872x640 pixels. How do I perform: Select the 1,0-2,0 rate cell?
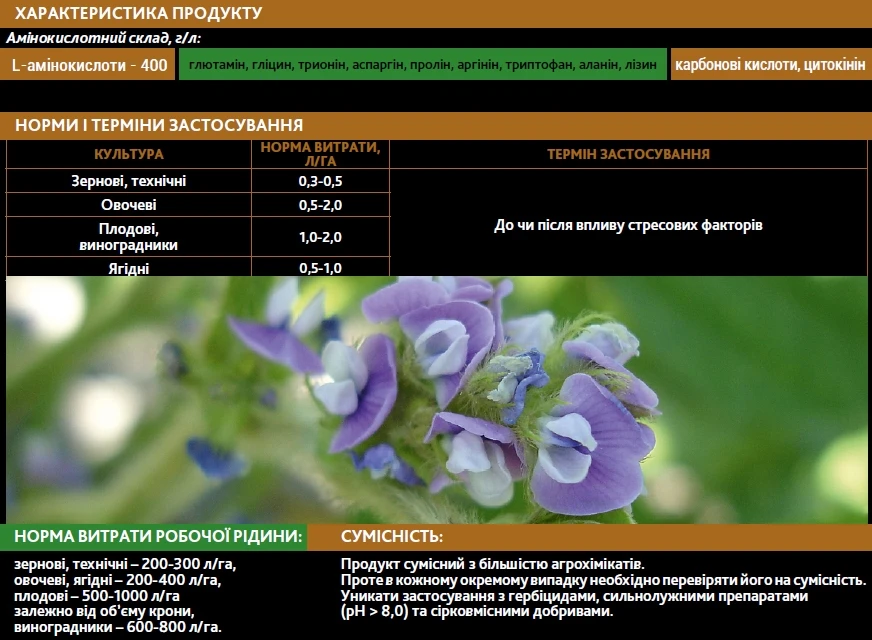point(320,237)
